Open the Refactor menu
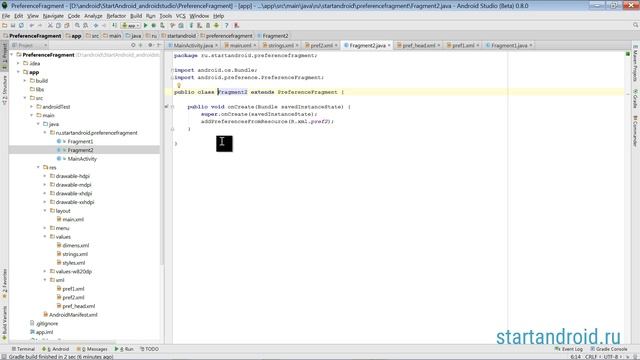The height and width of the screenshot is (360, 640). coord(116,16)
